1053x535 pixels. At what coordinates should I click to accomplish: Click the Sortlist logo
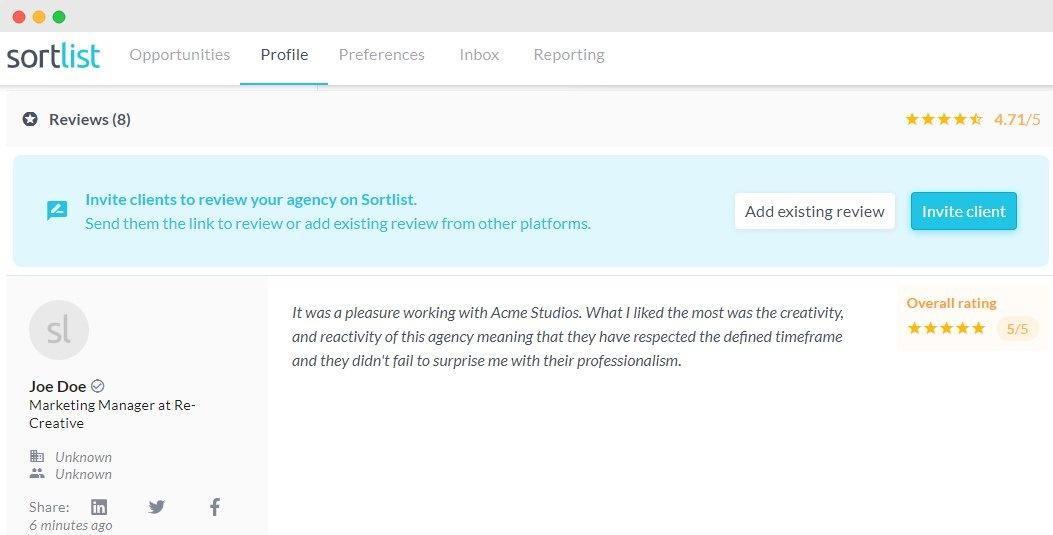click(x=53, y=56)
